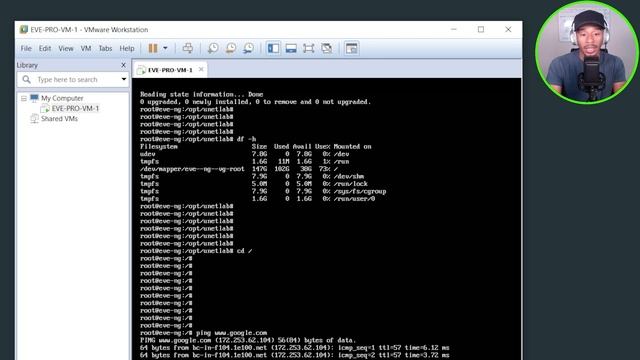The height and width of the screenshot is (360, 640).
Task: Take a snapshot of this virtual machine
Action: point(213,48)
